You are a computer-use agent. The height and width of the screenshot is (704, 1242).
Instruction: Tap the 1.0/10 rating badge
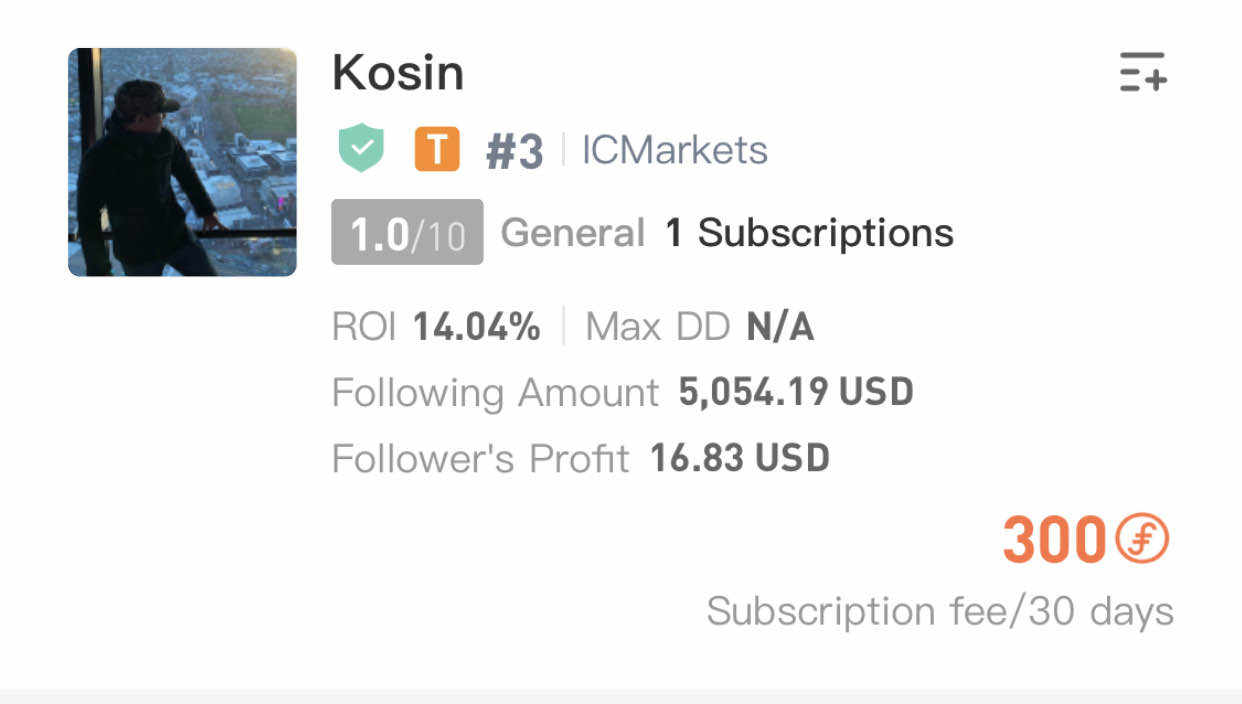407,233
